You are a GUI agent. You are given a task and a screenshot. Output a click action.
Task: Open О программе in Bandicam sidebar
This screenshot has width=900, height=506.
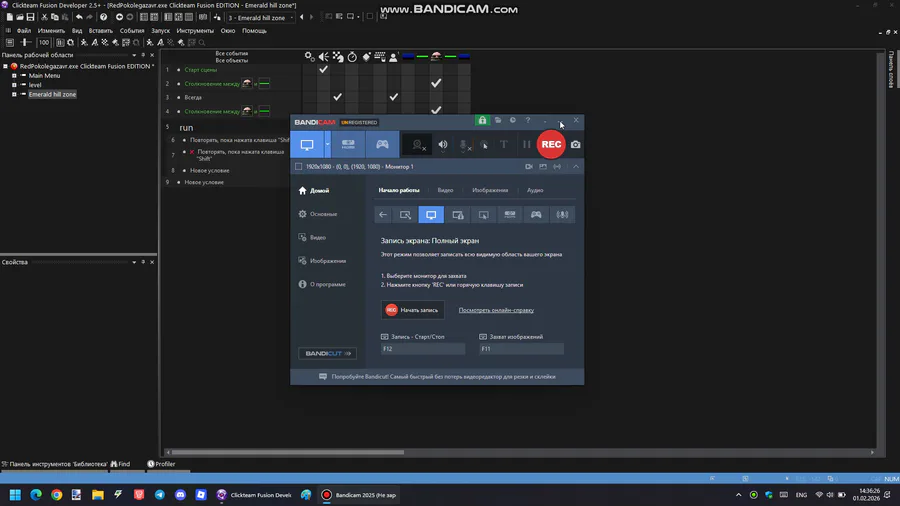pyautogui.click(x=322, y=285)
